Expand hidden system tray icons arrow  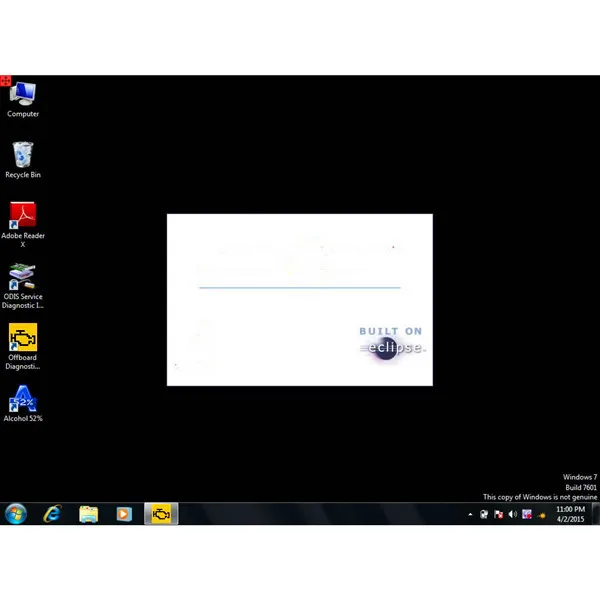[470, 515]
